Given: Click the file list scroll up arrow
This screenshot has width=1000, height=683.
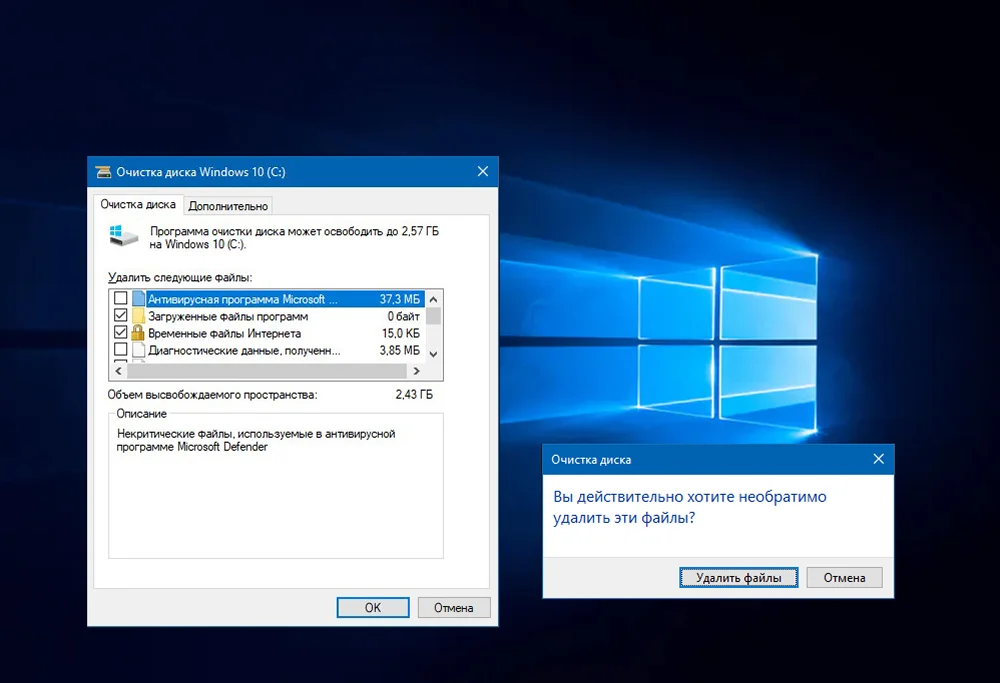Looking at the screenshot, I should coord(433,298).
